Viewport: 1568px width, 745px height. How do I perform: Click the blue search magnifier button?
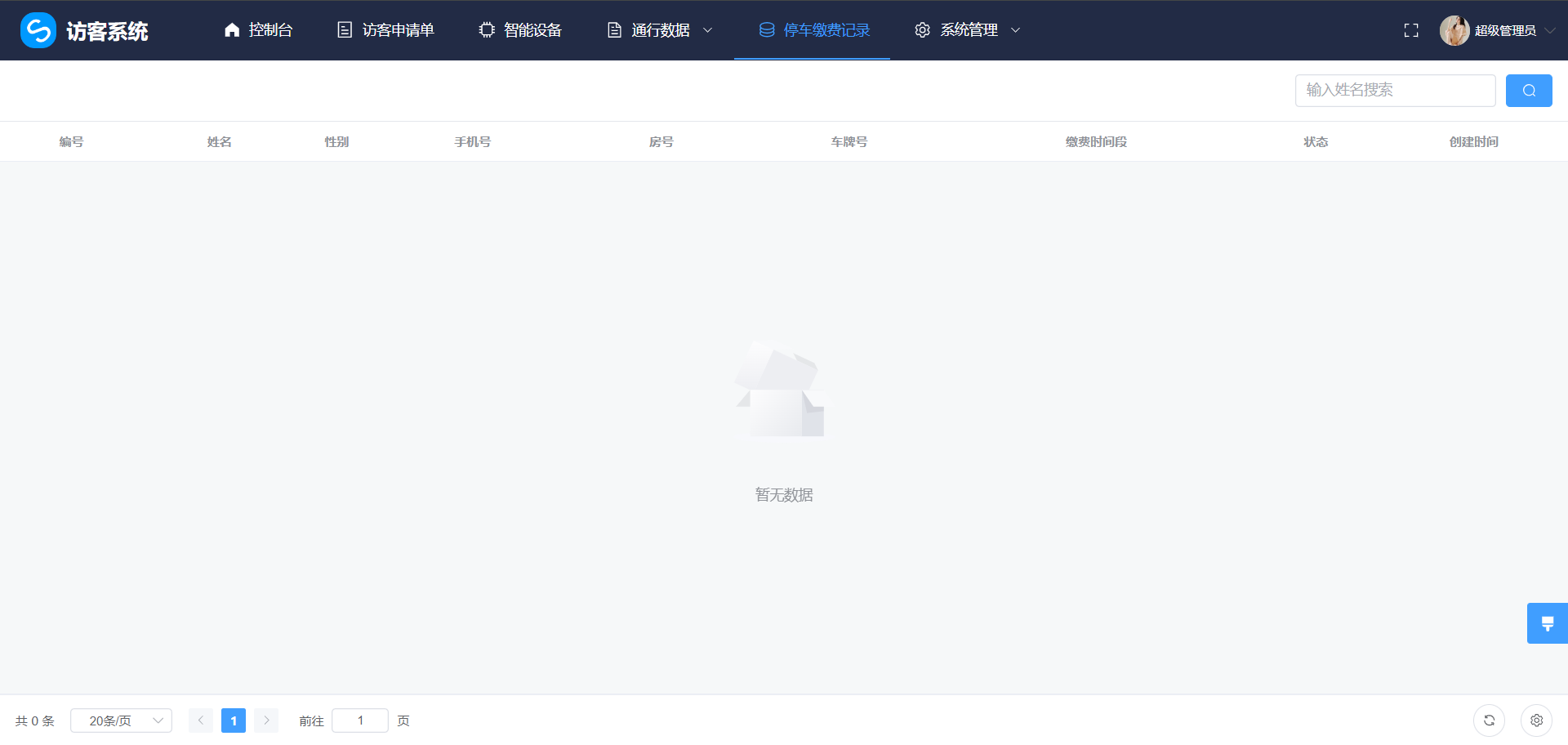tap(1528, 91)
